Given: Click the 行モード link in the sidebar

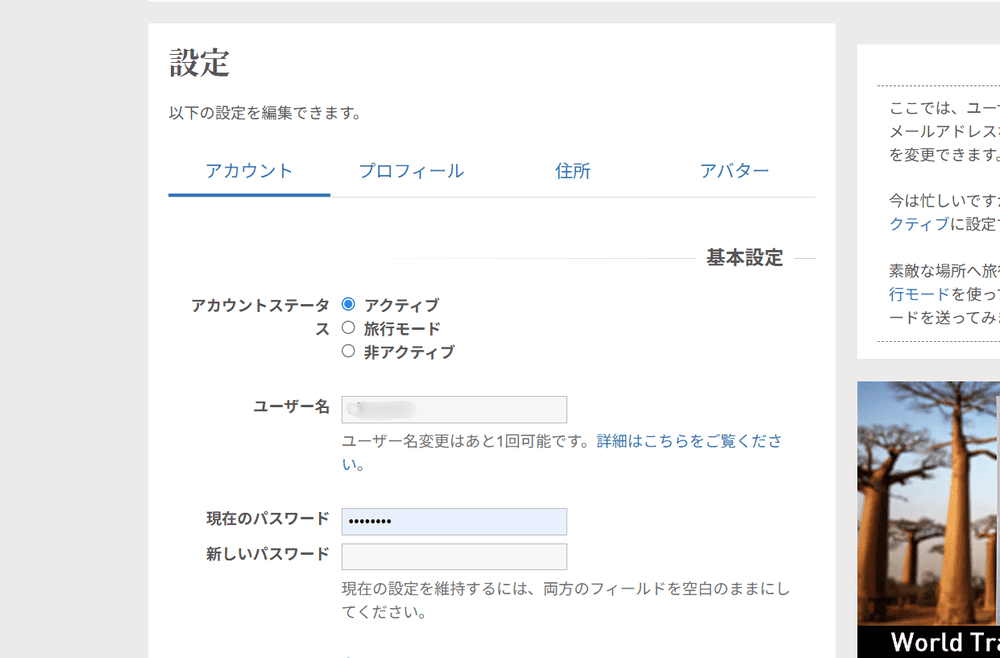Looking at the screenshot, I should tap(919, 294).
